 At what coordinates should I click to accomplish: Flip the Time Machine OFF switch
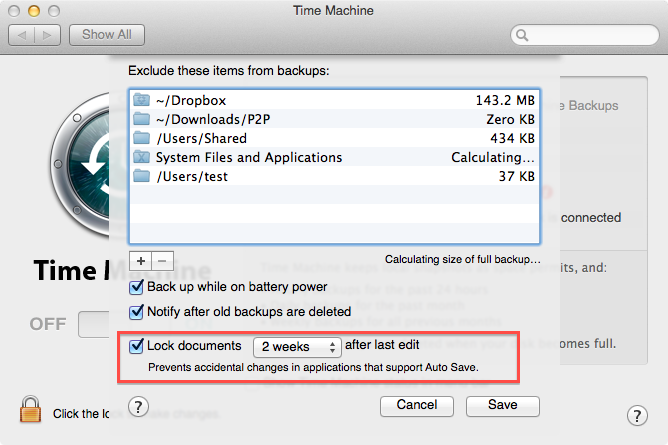tap(94, 324)
